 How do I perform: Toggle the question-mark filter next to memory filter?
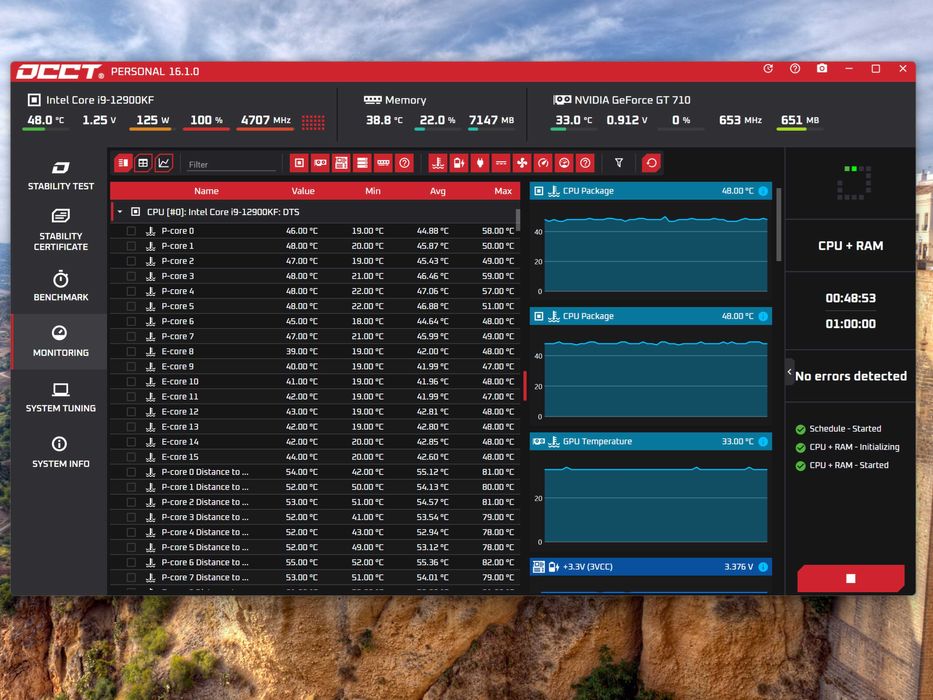pyautogui.click(x=405, y=163)
